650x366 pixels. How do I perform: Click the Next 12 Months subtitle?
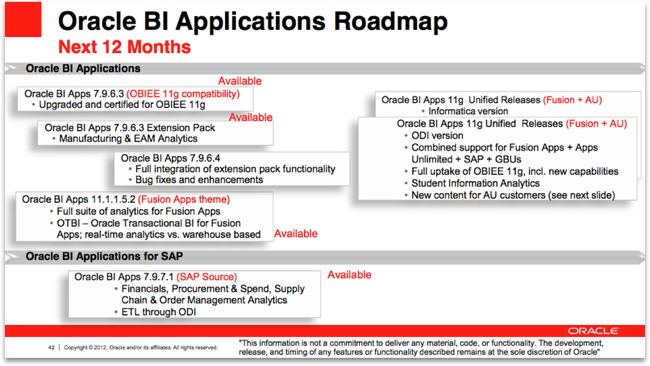(124, 47)
